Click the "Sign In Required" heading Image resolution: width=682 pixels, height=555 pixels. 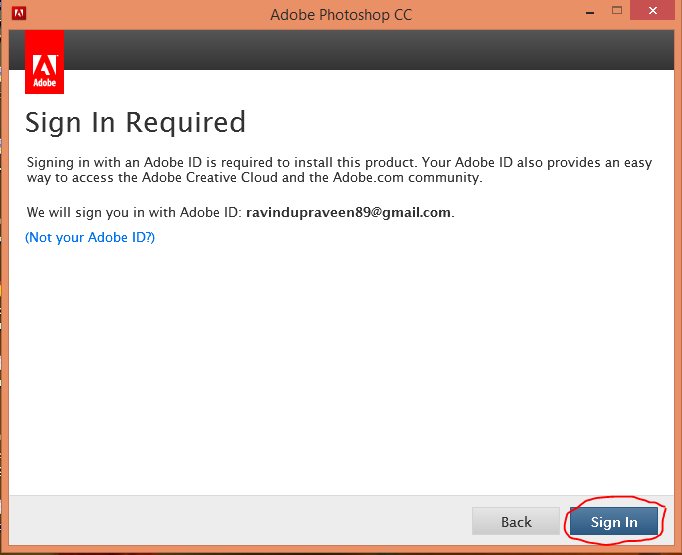[x=136, y=122]
